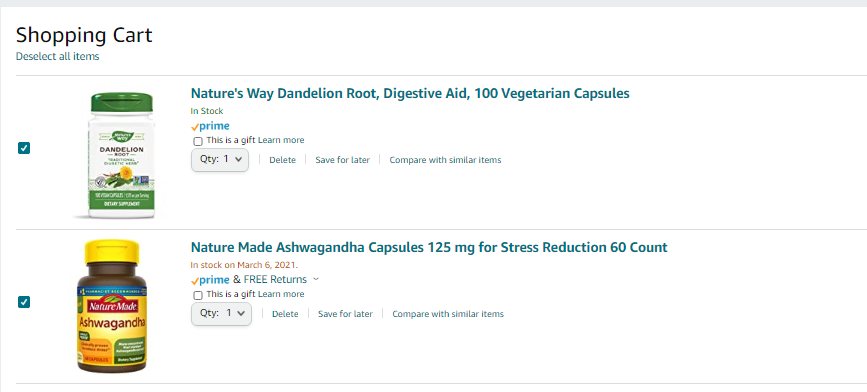Save Ashwagandha Capsules for later
Viewport: 867px width, 392px height.
coord(345,314)
